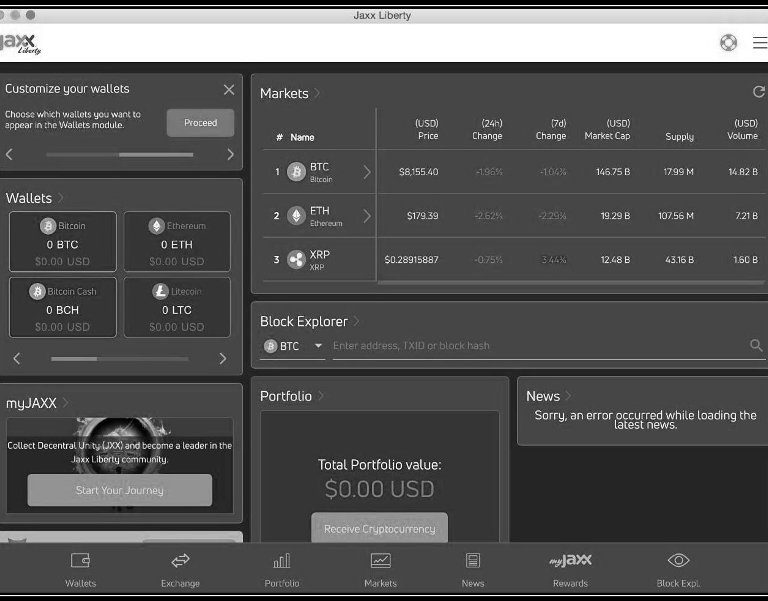This screenshot has width=768, height=601.
Task: Expand the myJAXX section chevron
Action: [x=66, y=403]
